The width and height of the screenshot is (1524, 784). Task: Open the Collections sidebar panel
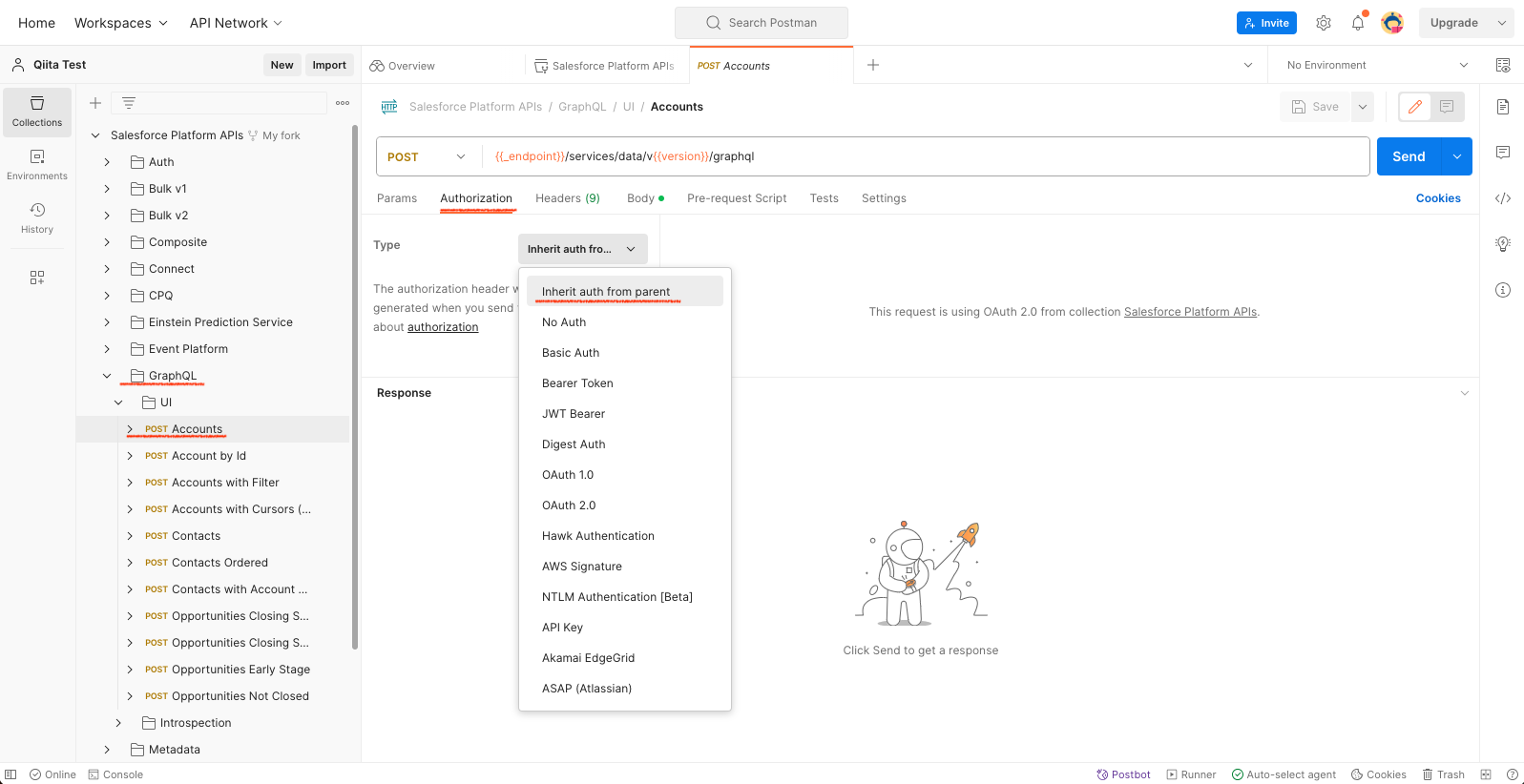37,112
